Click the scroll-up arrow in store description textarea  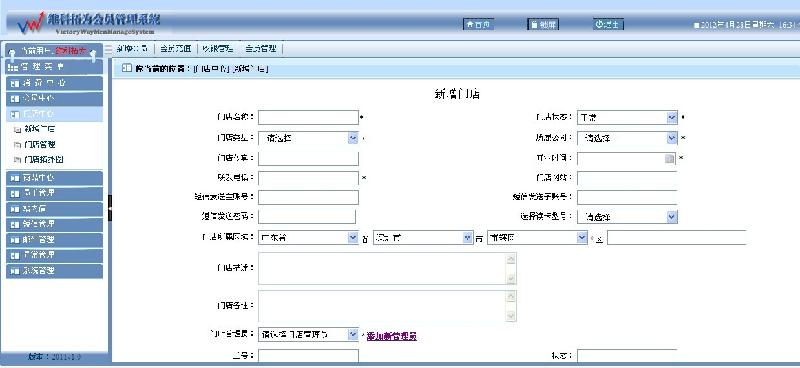pos(511,259)
